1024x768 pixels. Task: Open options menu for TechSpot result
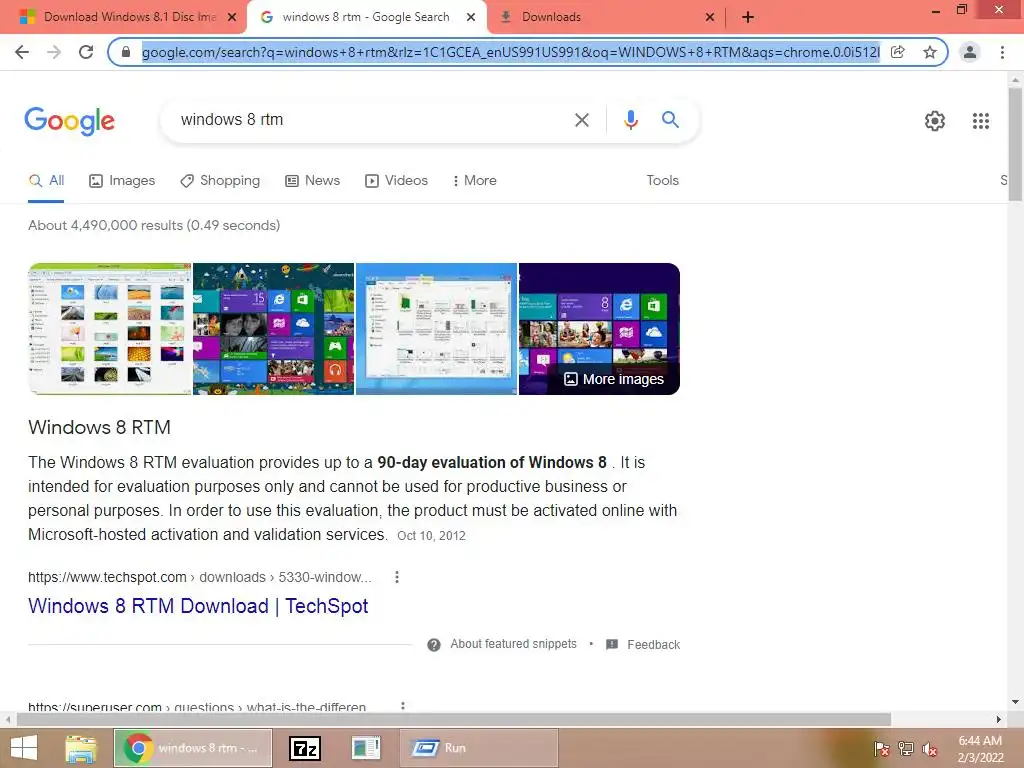coord(396,577)
